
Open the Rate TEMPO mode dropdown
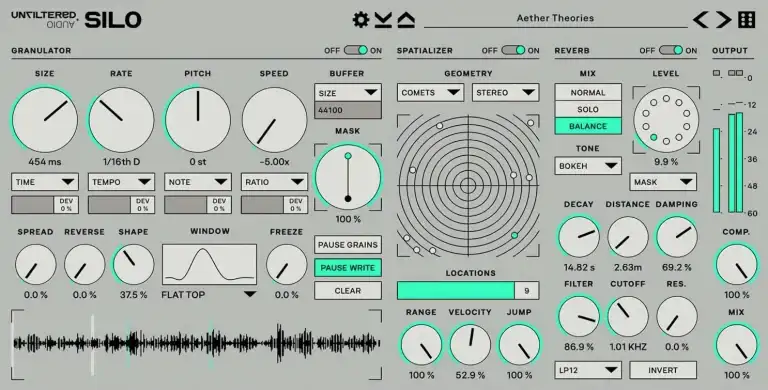click(121, 182)
